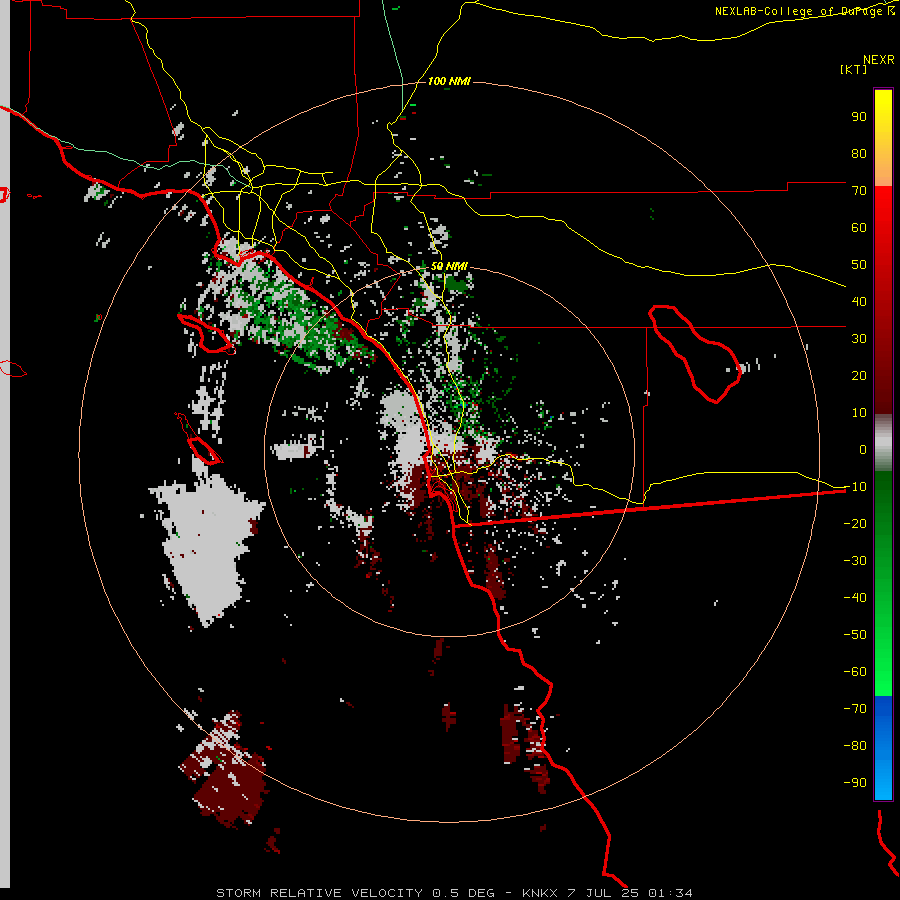900x900 pixels.
Task: Click the -10 value on velocity scale
Action: (x=855, y=487)
